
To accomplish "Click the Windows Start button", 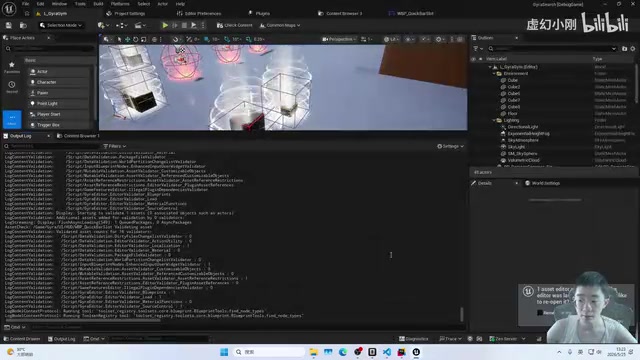I will click(x=224, y=352).
